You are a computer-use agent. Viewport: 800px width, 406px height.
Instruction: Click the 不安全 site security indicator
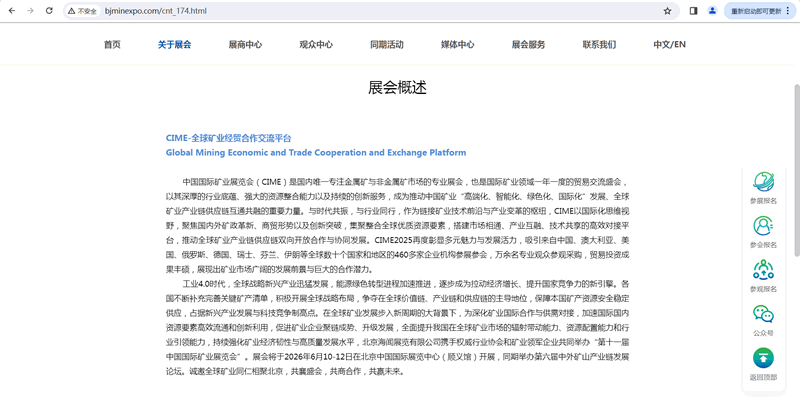83,11
